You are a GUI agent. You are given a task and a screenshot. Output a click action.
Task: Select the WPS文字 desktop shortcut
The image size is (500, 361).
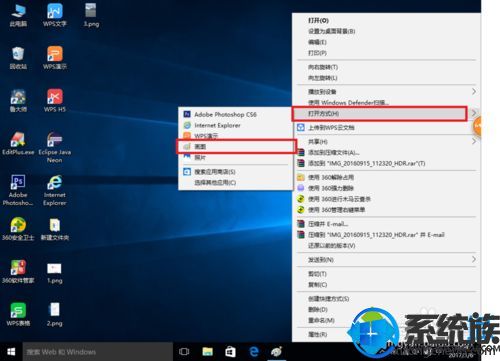pos(54,15)
